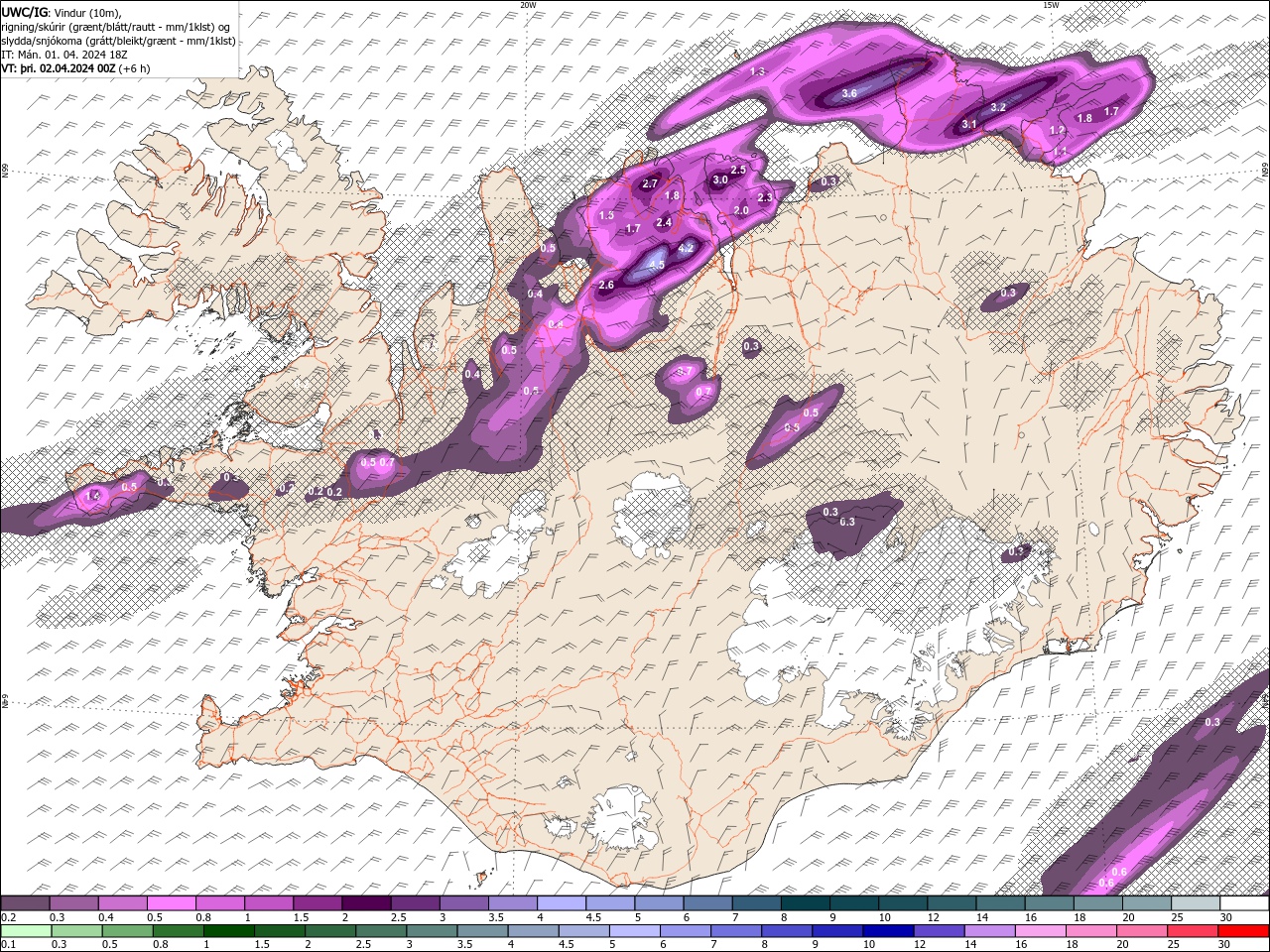Click the 2.6 snowfall value on the map

point(607,286)
